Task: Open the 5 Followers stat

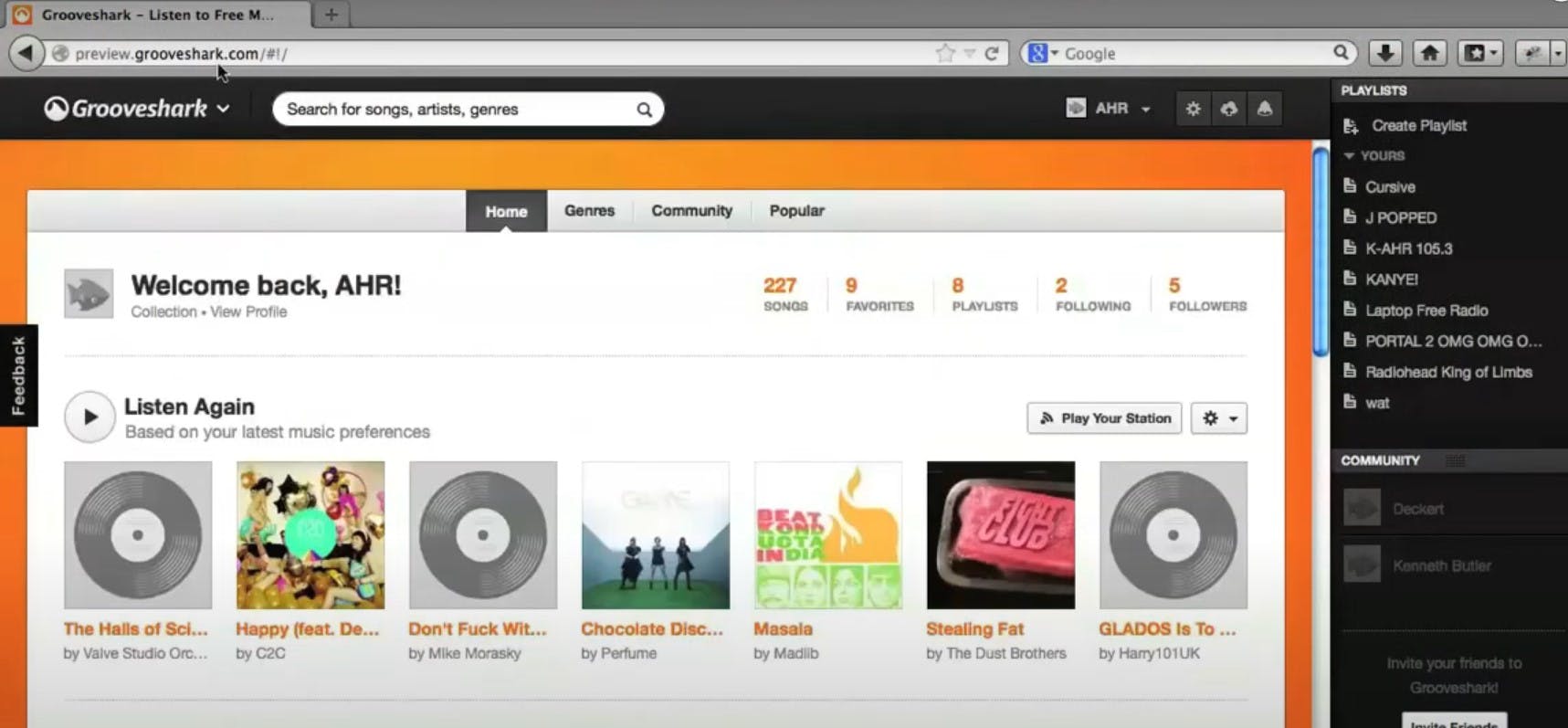Action: point(1207,294)
